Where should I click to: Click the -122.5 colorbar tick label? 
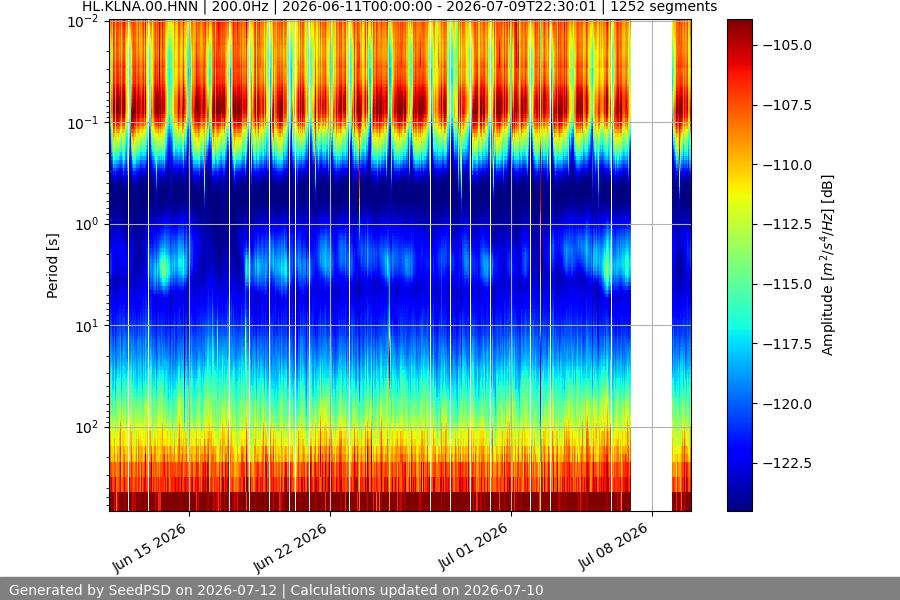(x=788, y=463)
